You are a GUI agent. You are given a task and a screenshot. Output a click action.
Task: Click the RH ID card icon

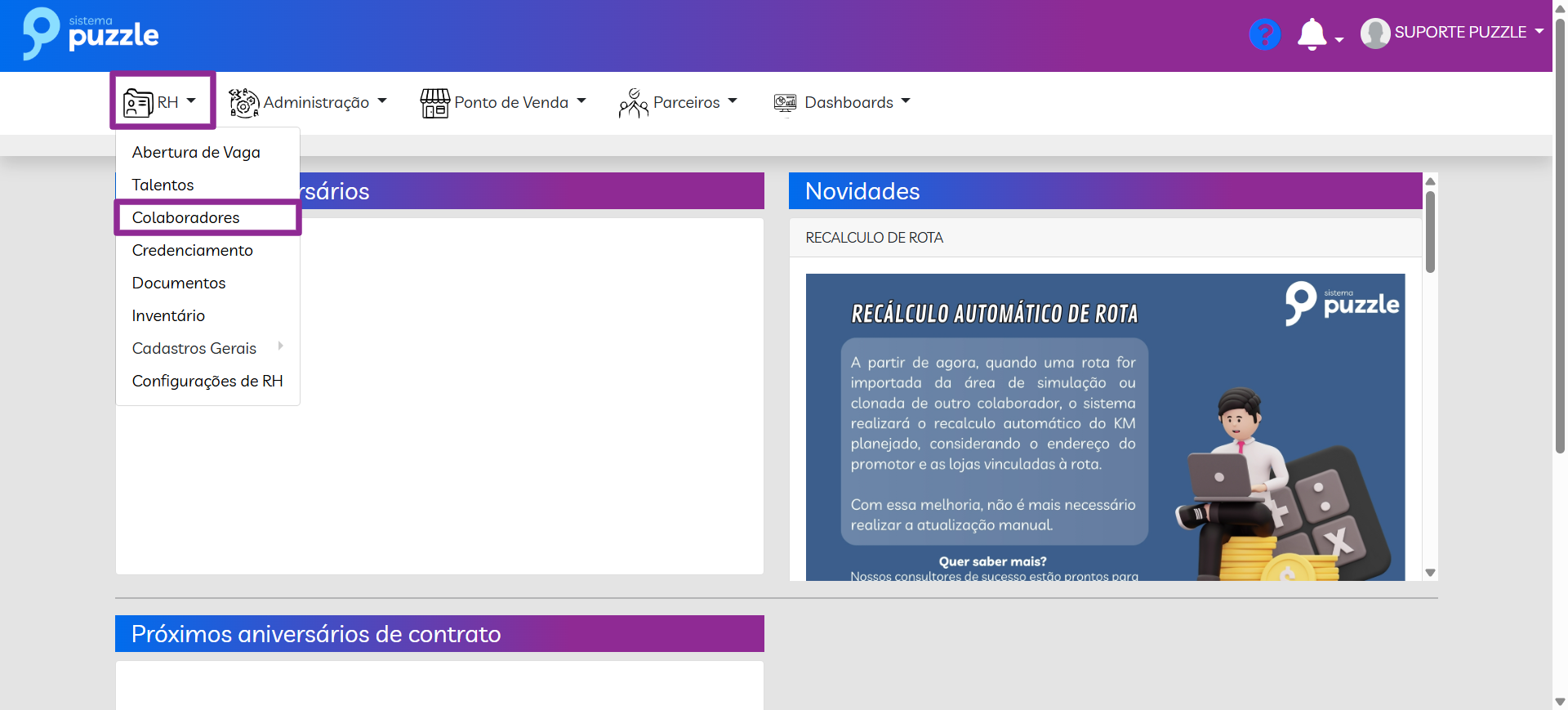[x=138, y=103]
